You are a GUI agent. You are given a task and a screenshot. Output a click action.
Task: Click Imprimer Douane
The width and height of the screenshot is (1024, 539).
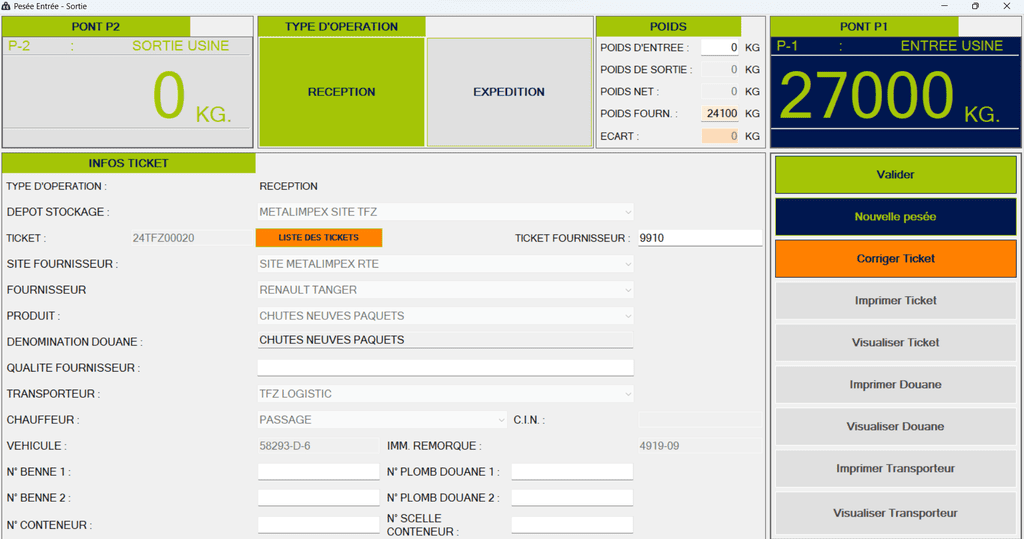(x=895, y=384)
